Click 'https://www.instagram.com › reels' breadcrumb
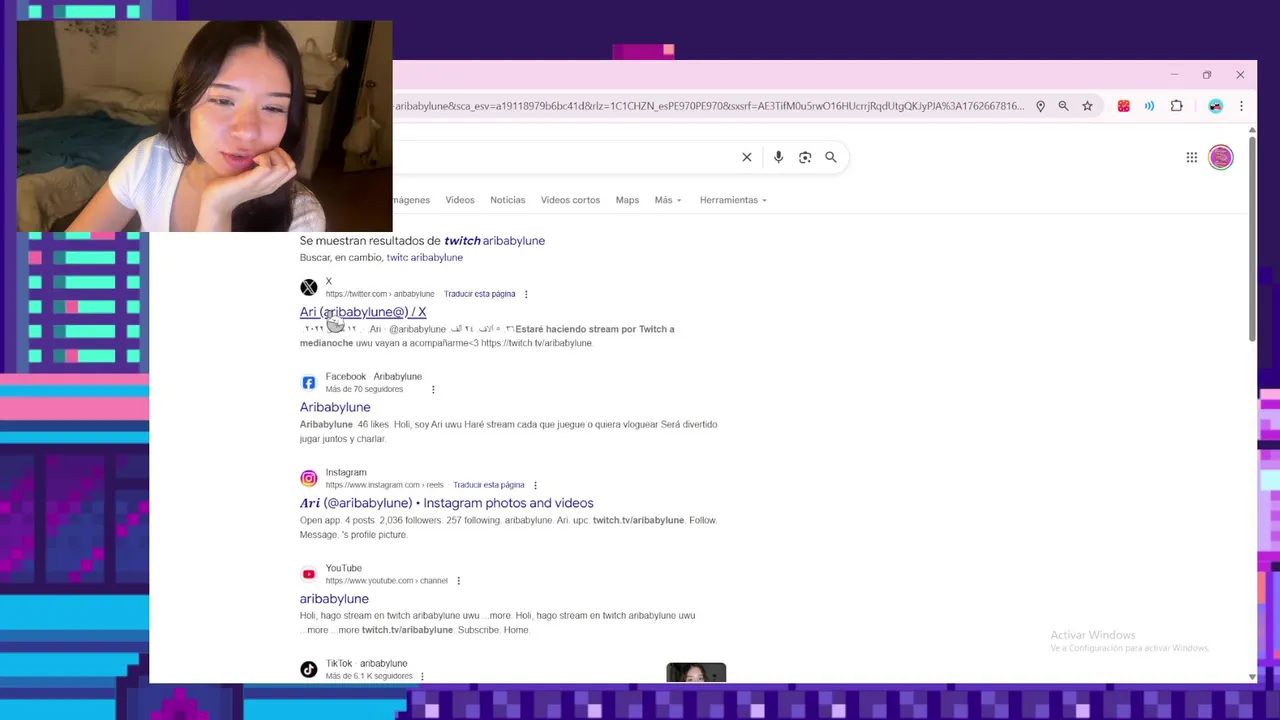 384,485
